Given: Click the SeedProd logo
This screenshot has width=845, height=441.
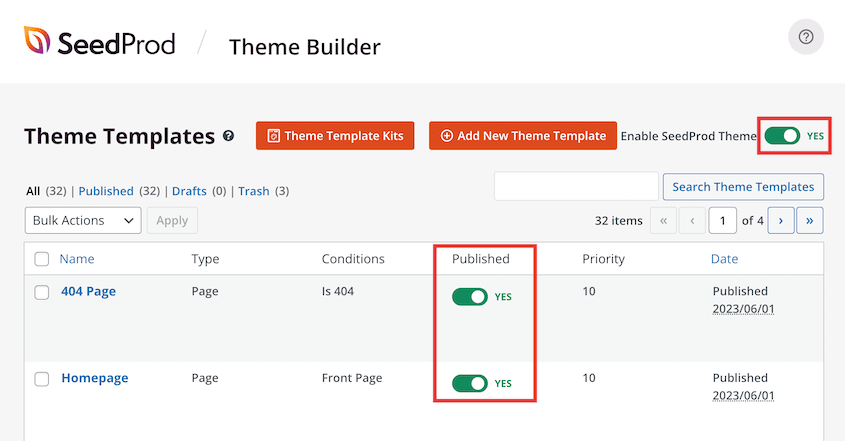Looking at the screenshot, I should point(100,42).
